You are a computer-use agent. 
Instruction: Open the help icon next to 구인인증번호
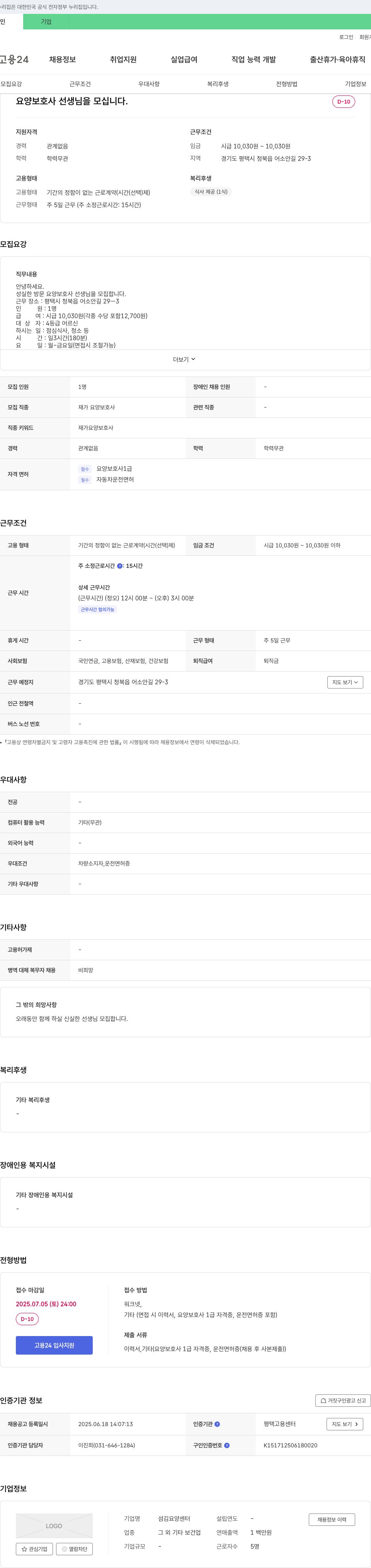click(227, 1445)
